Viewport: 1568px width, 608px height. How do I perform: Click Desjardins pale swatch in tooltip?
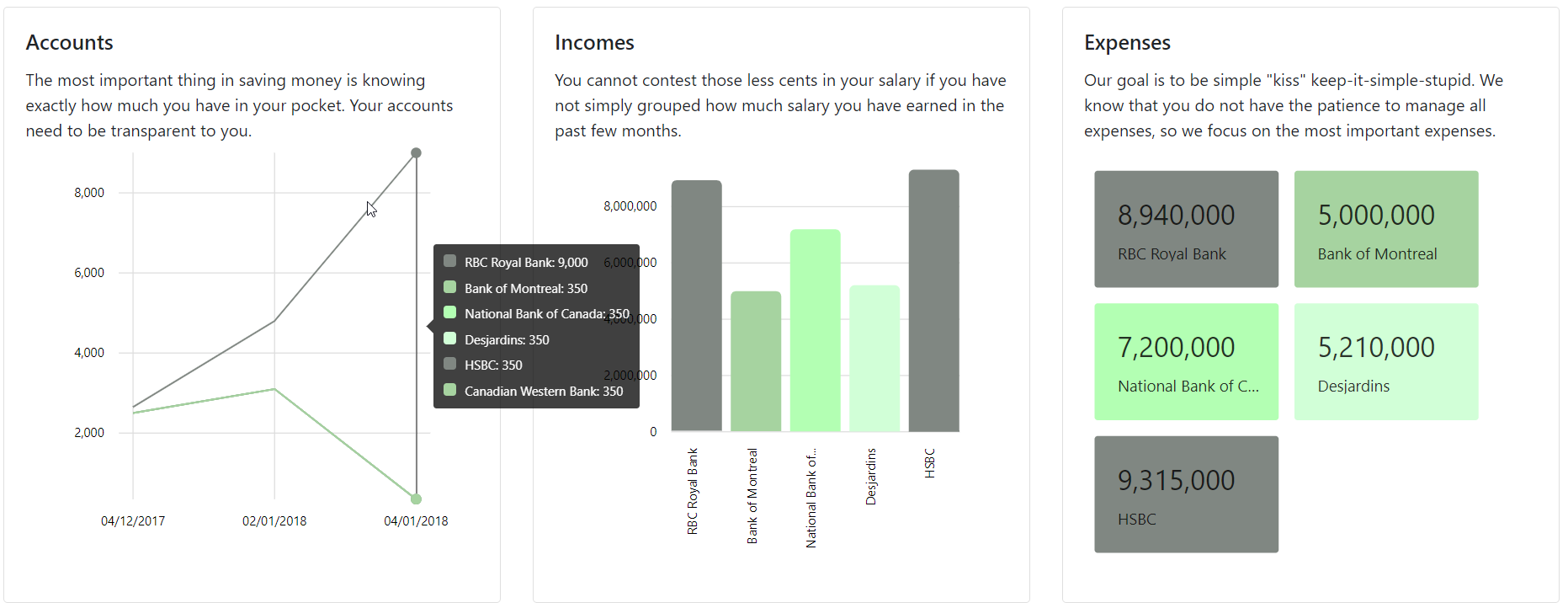tap(450, 339)
